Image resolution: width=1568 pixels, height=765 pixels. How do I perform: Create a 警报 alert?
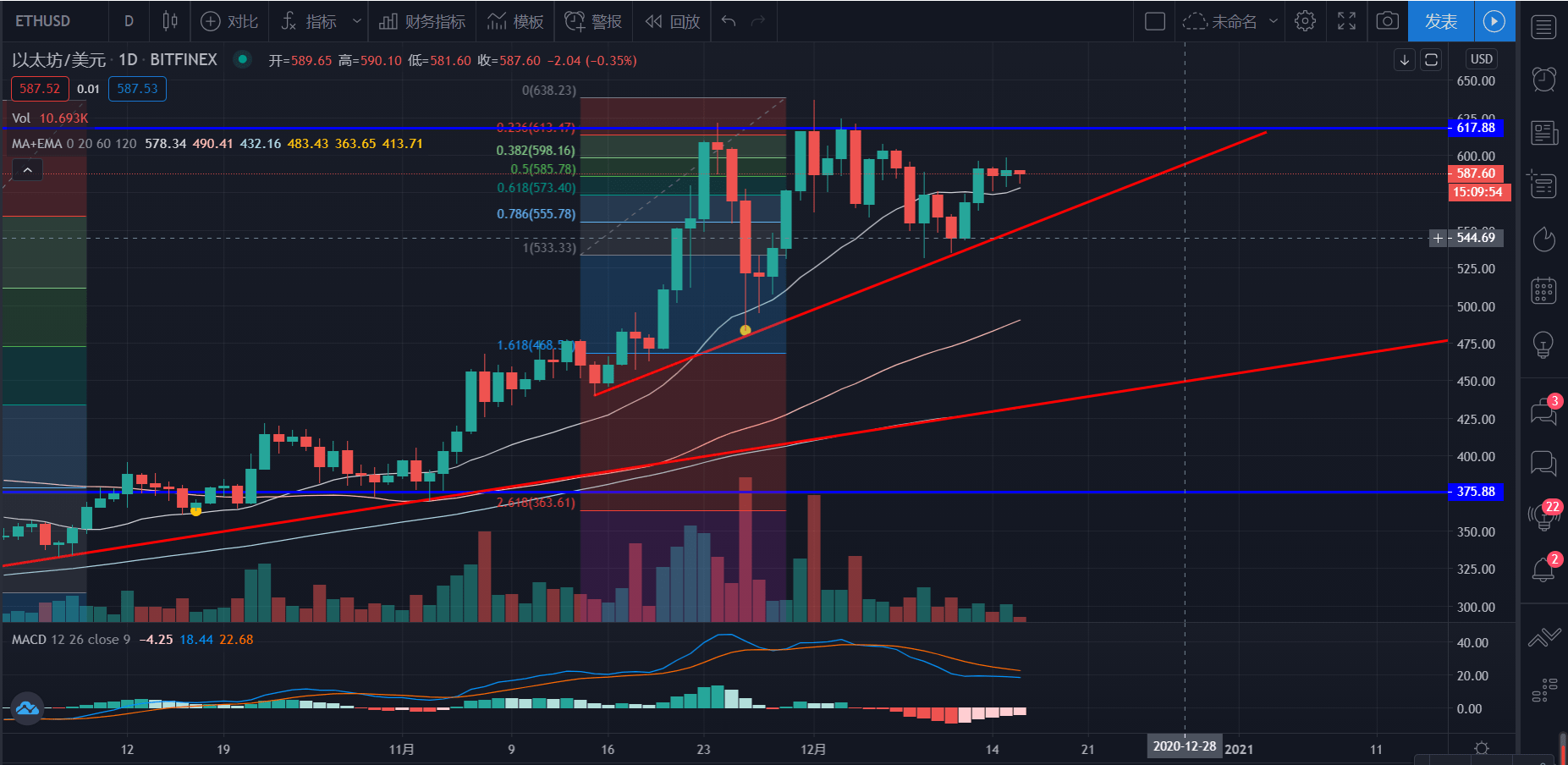[593, 21]
